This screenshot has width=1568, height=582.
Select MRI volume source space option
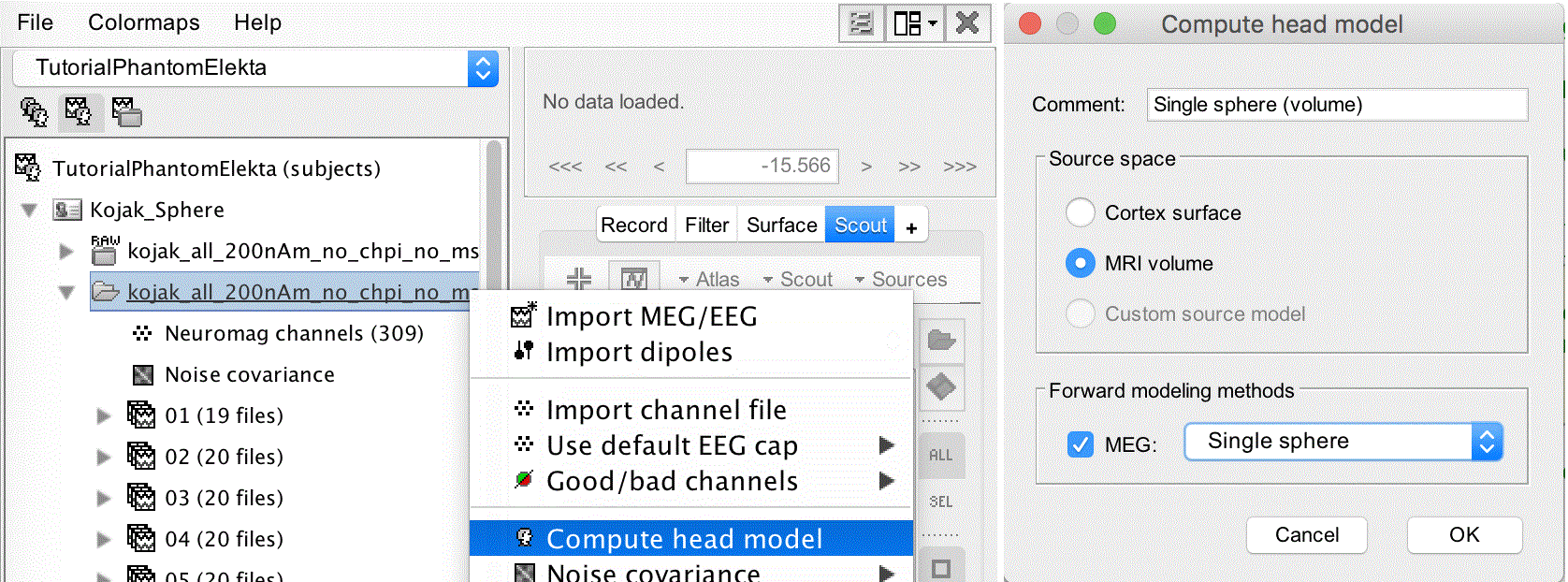(1081, 264)
